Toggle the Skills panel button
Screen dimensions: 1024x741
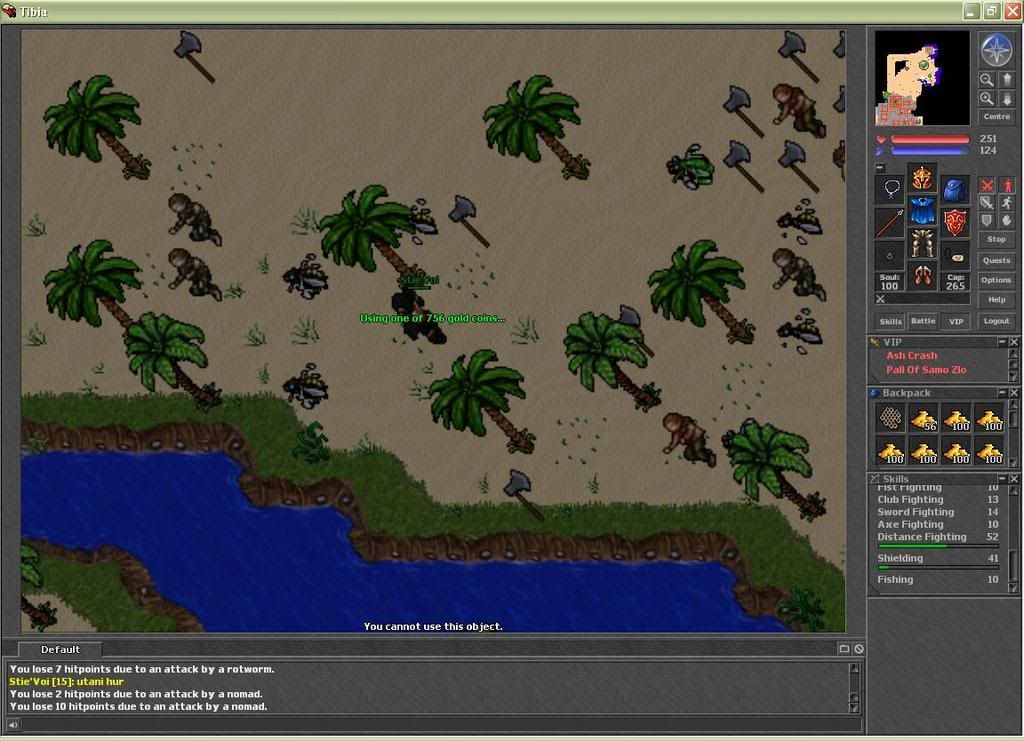point(890,321)
